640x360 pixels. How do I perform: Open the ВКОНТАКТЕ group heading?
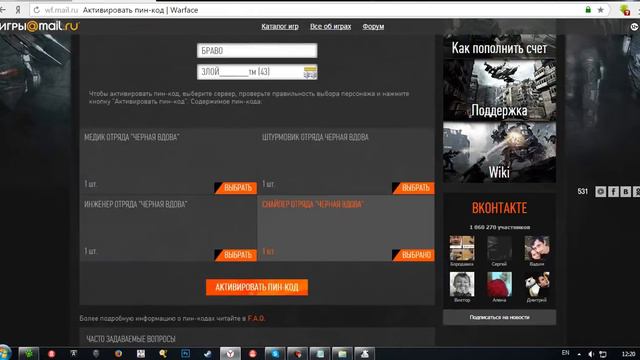499,208
